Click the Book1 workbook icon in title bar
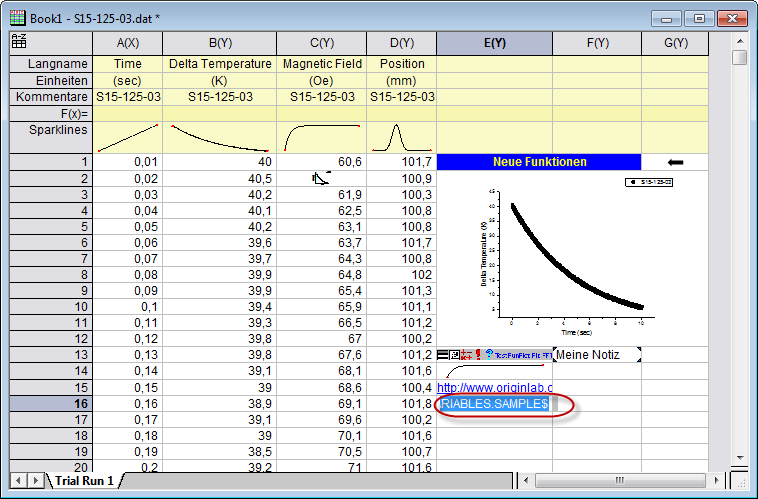Image resolution: width=758 pixels, height=499 pixels. pyautogui.click(x=18, y=18)
